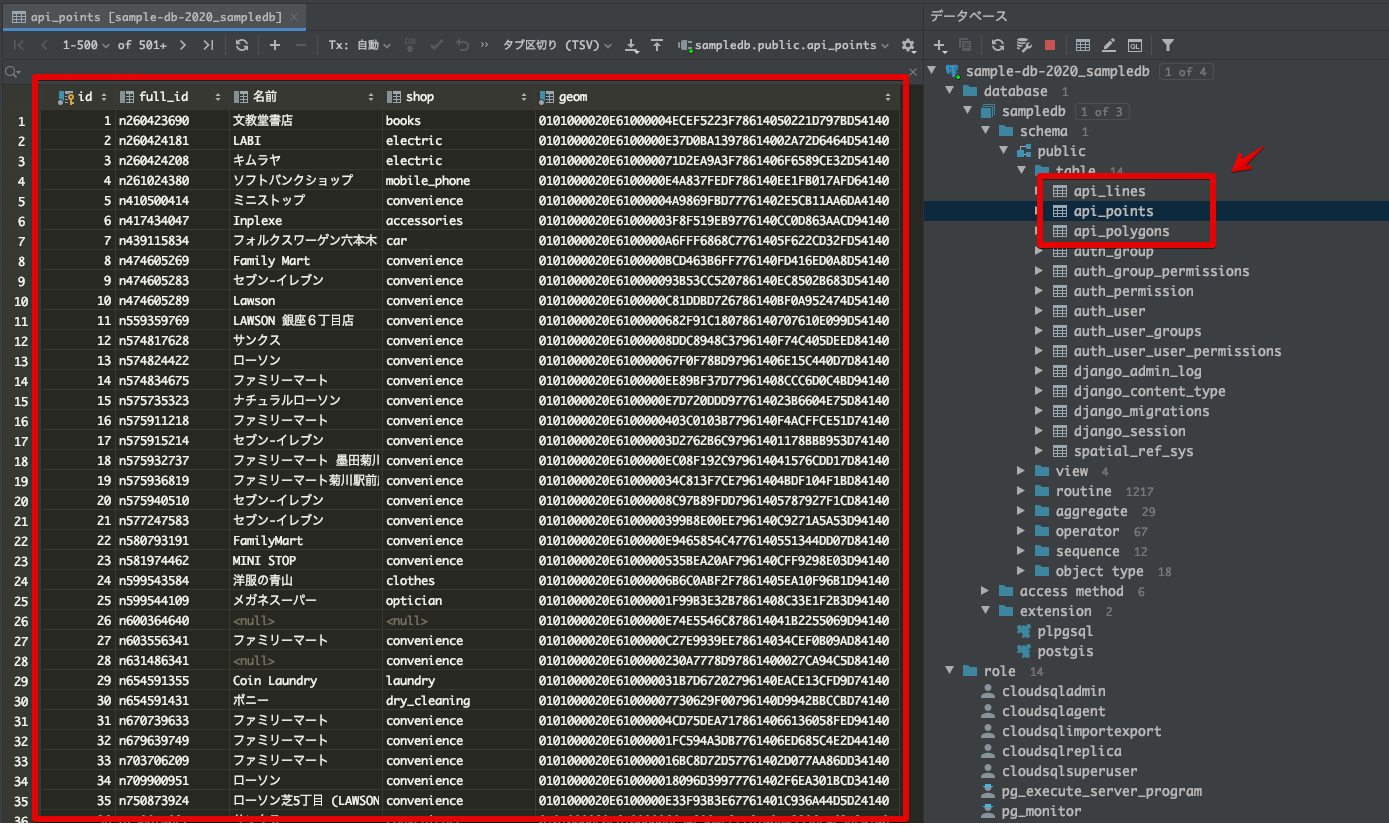Expand the access method folder
The height and width of the screenshot is (826, 1389).
(986, 591)
